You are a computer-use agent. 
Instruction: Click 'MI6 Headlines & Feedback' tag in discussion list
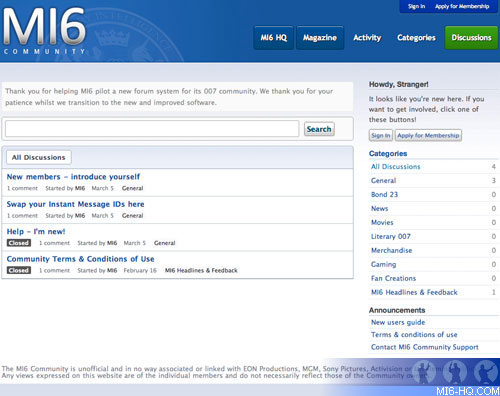[201, 270]
